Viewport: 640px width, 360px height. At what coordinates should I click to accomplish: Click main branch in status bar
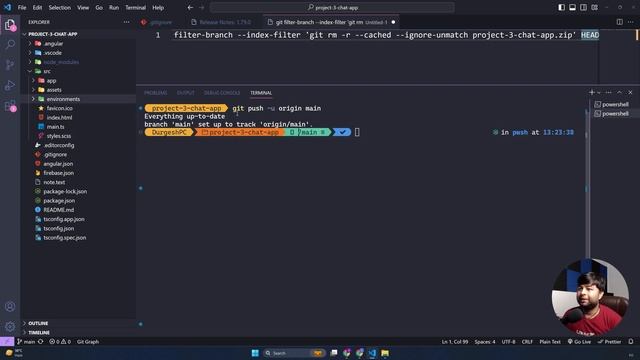pos(26,342)
